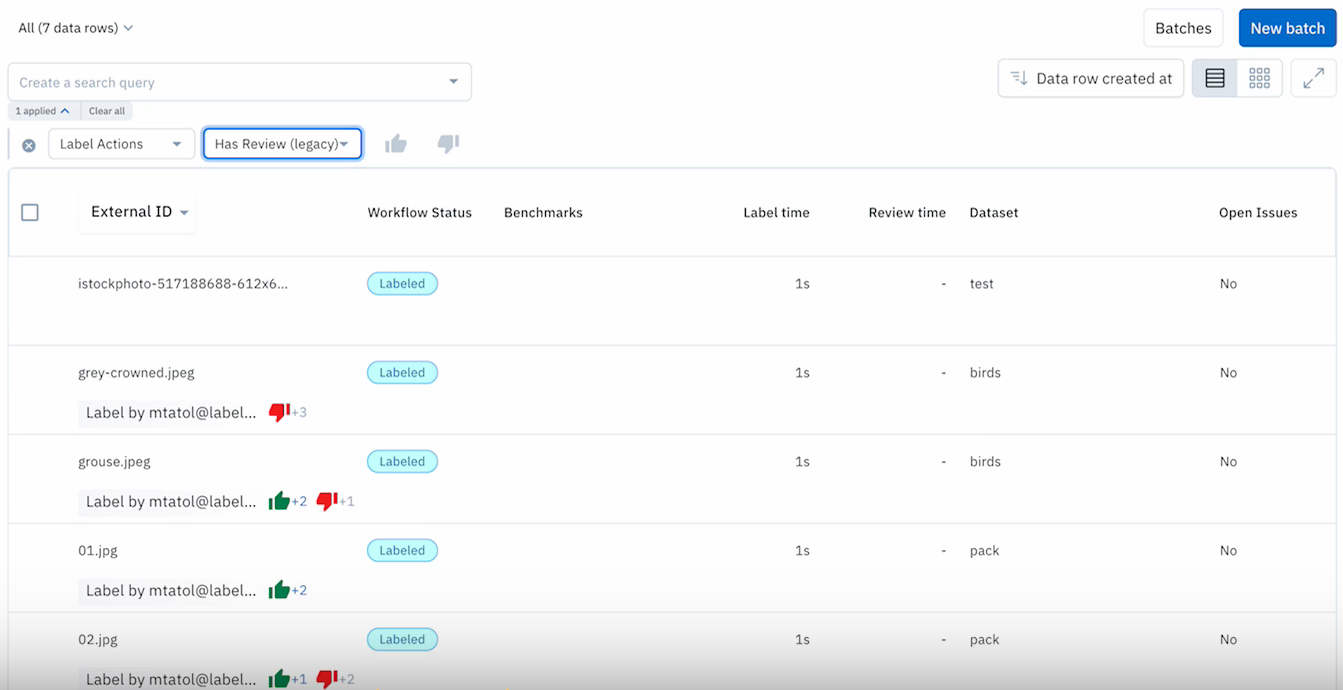The width and height of the screenshot is (1343, 690).
Task: Click Labeled status badge of istockphoto row
Action: pos(402,283)
